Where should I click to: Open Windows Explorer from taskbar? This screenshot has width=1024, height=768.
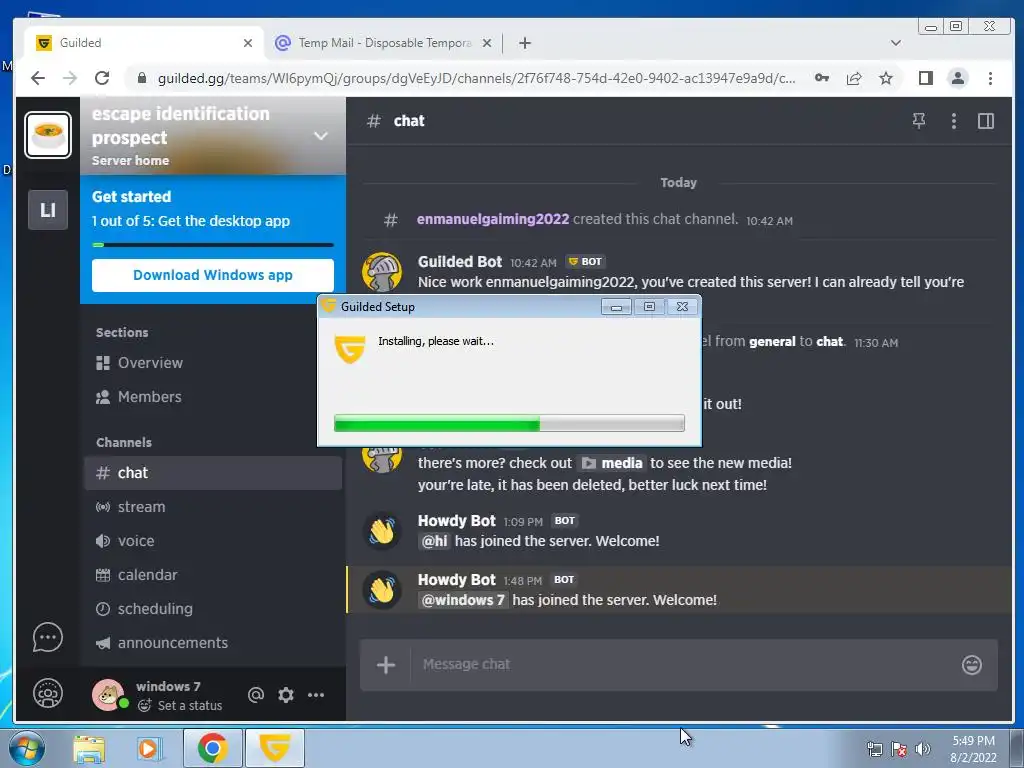pyautogui.click(x=89, y=748)
